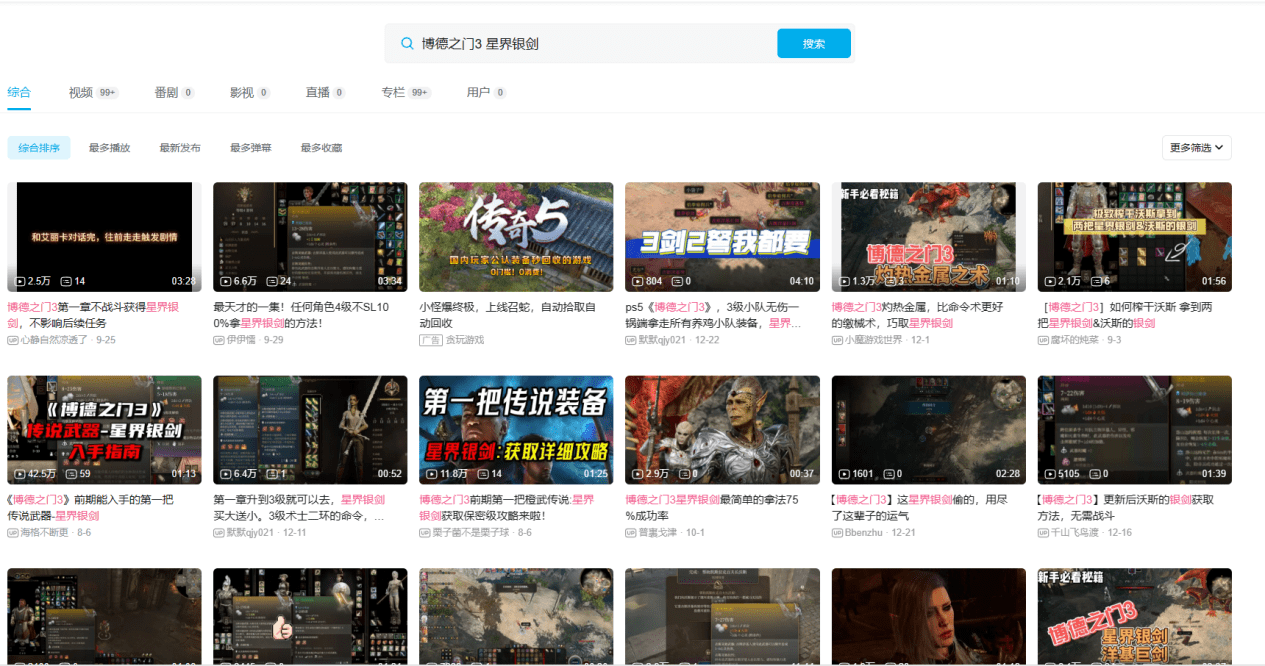
Task: Visit advertiser 贪玩游戏
Action: click(465, 340)
